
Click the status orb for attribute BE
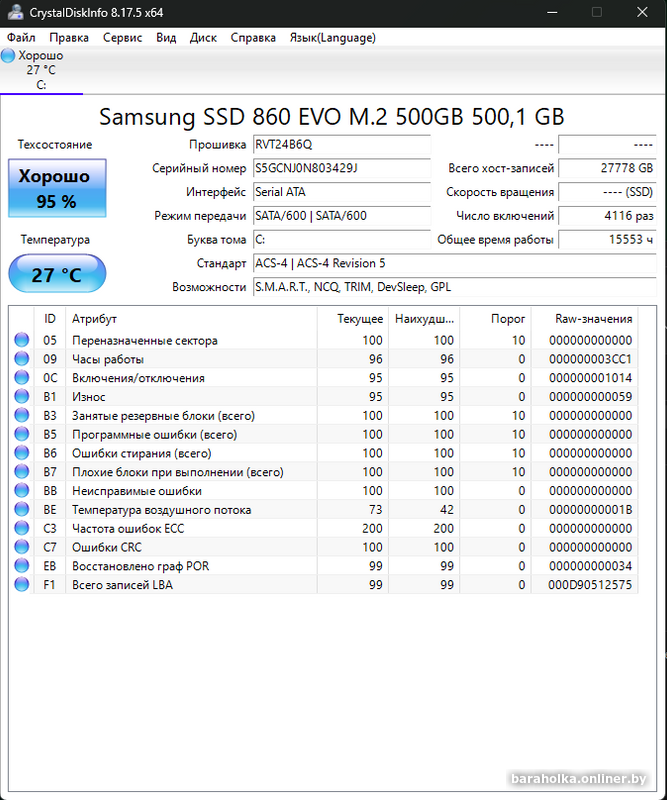coord(21,510)
